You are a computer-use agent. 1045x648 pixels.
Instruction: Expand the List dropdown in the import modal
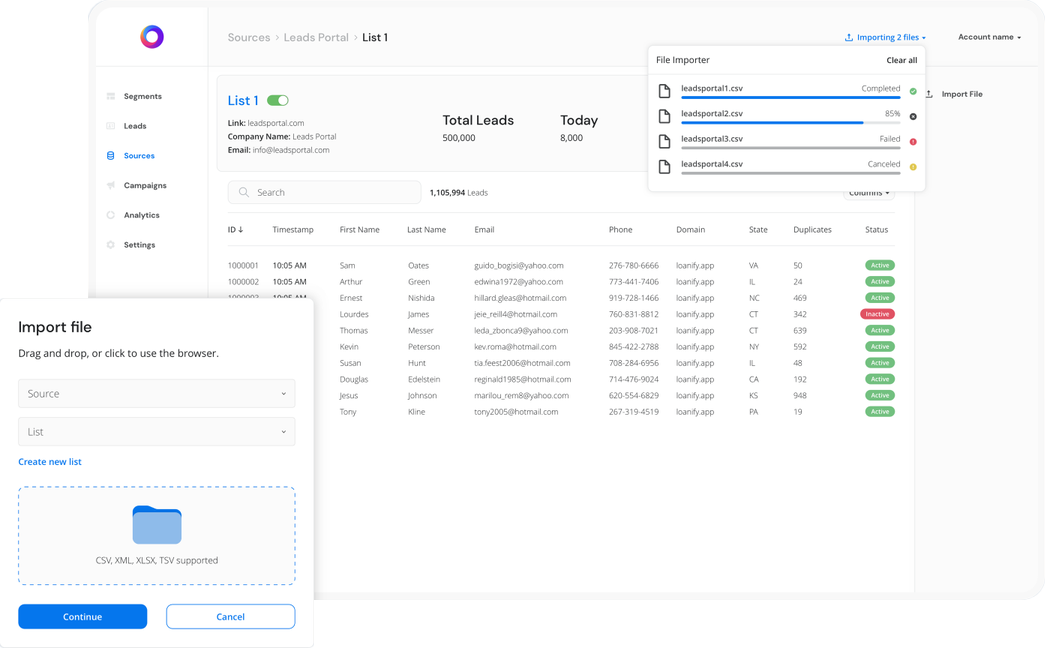pos(156,430)
